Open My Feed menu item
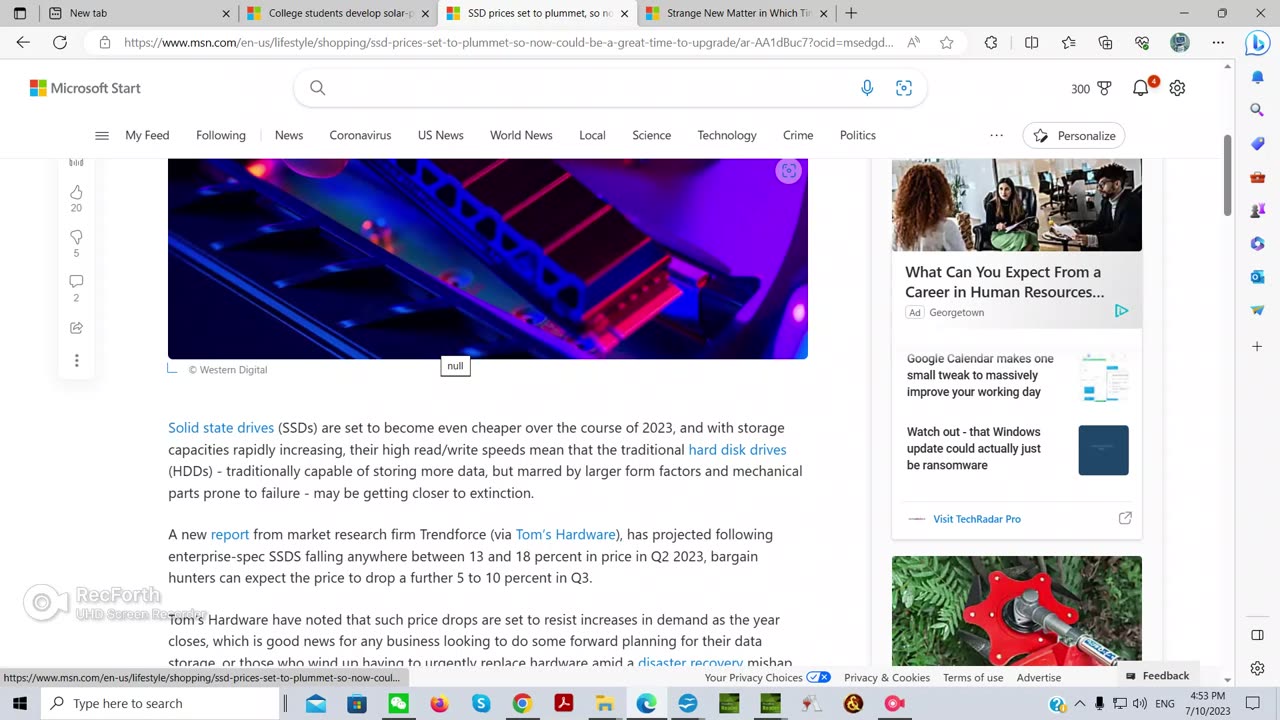This screenshot has width=1280, height=720. [x=147, y=135]
